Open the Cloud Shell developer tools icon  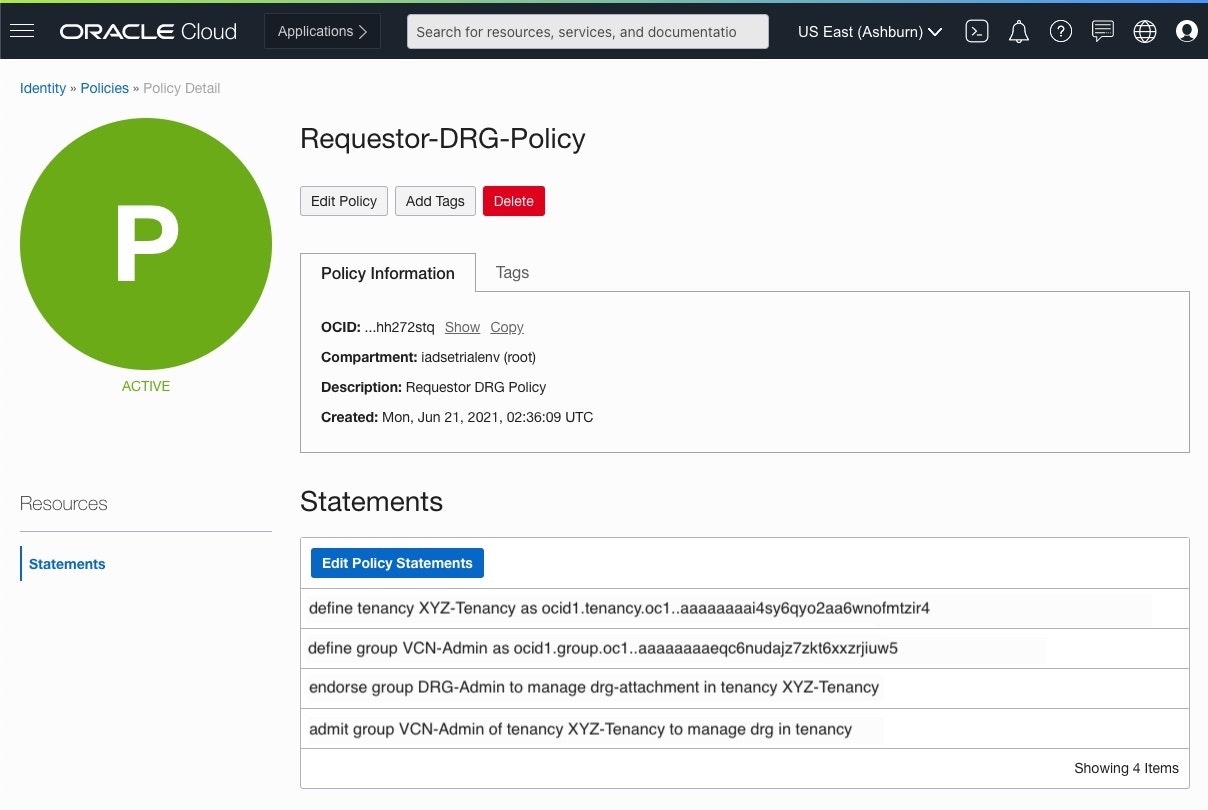(x=977, y=32)
